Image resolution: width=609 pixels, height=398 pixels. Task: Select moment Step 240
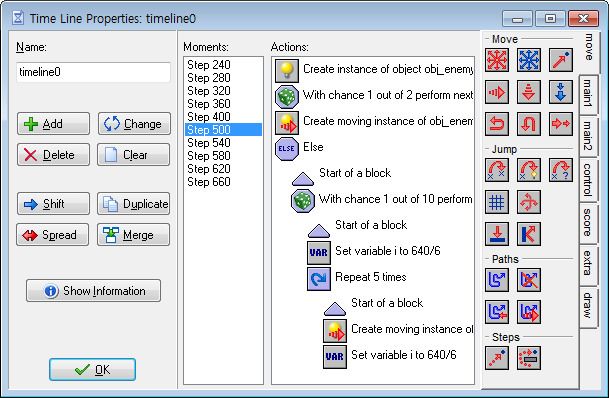pos(223,65)
